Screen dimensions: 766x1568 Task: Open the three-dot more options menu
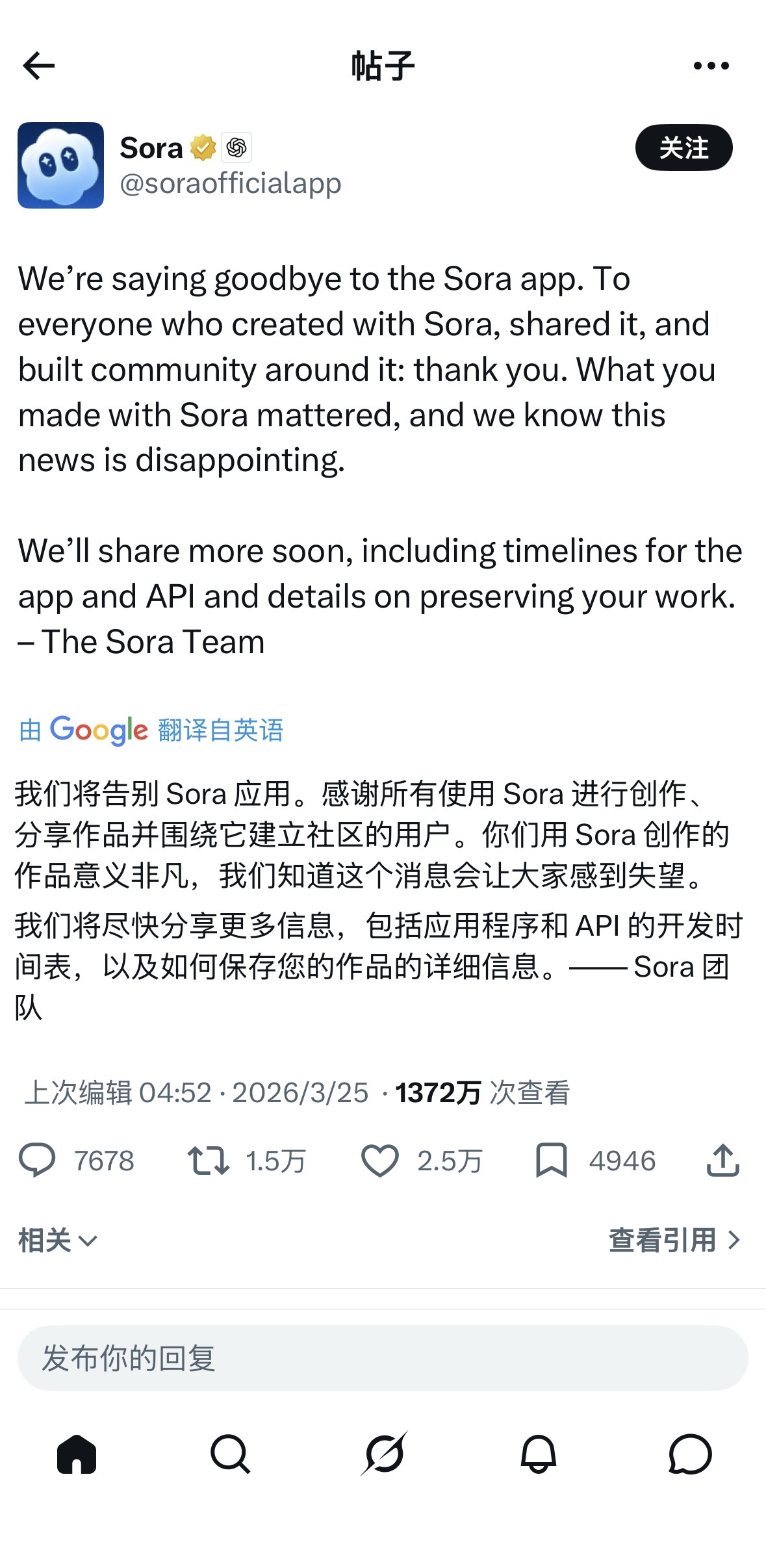(711, 66)
